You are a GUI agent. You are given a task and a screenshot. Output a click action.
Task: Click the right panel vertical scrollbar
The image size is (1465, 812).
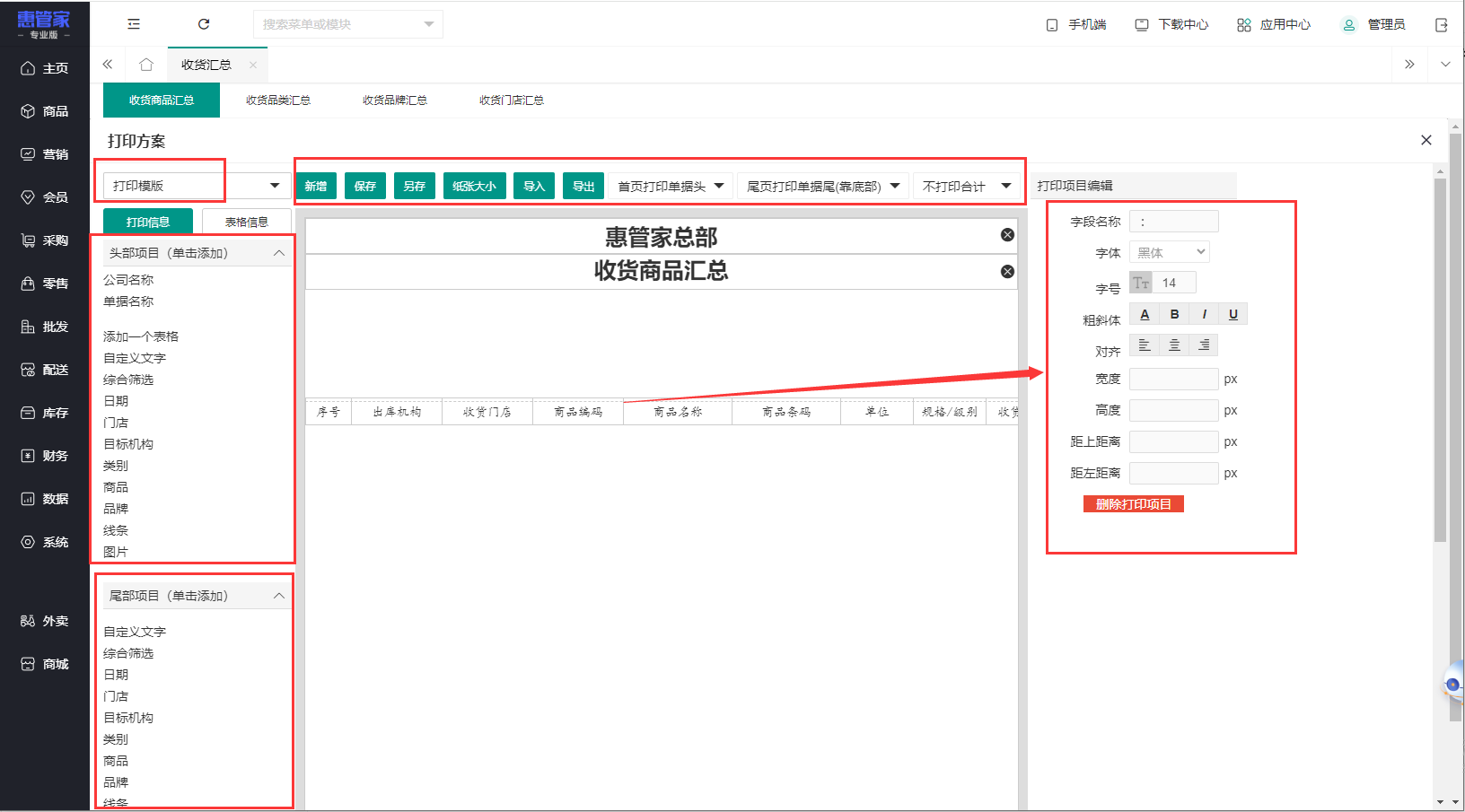pyautogui.click(x=1440, y=359)
